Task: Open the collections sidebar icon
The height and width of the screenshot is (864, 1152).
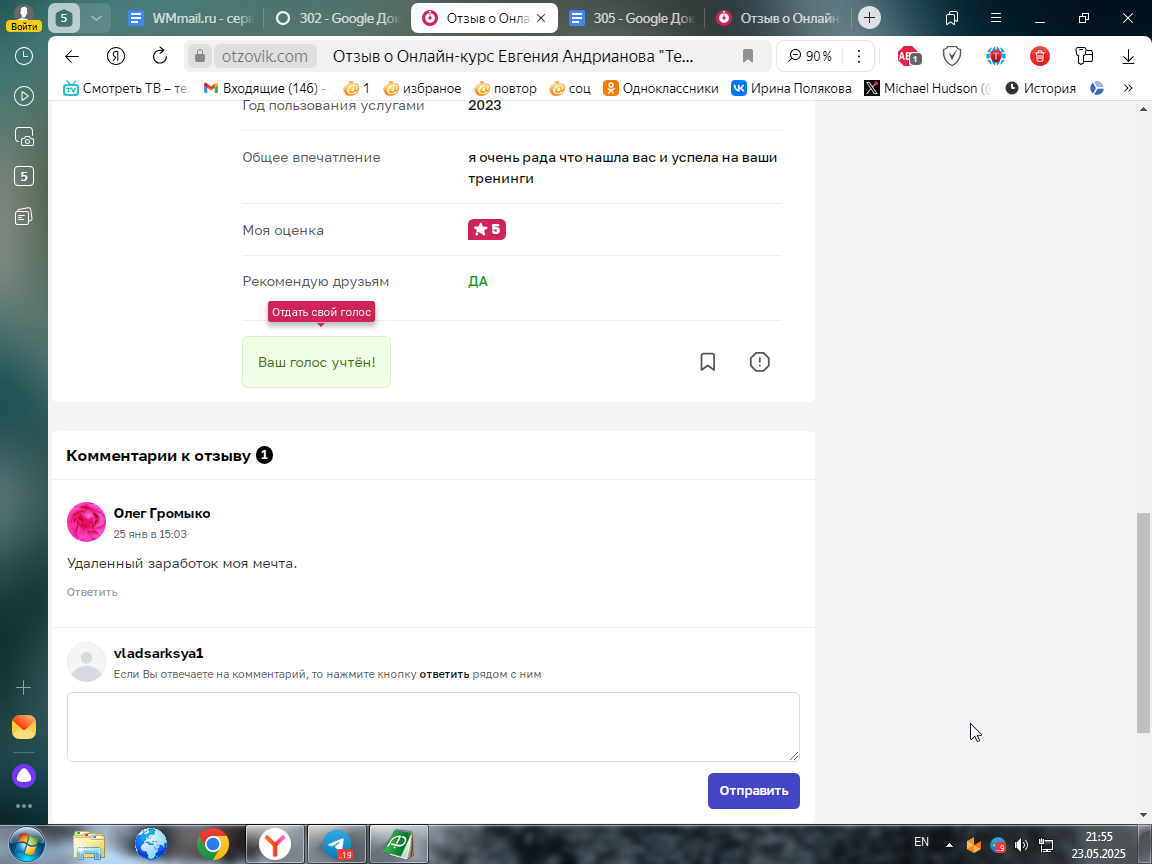Action: click(x=24, y=217)
